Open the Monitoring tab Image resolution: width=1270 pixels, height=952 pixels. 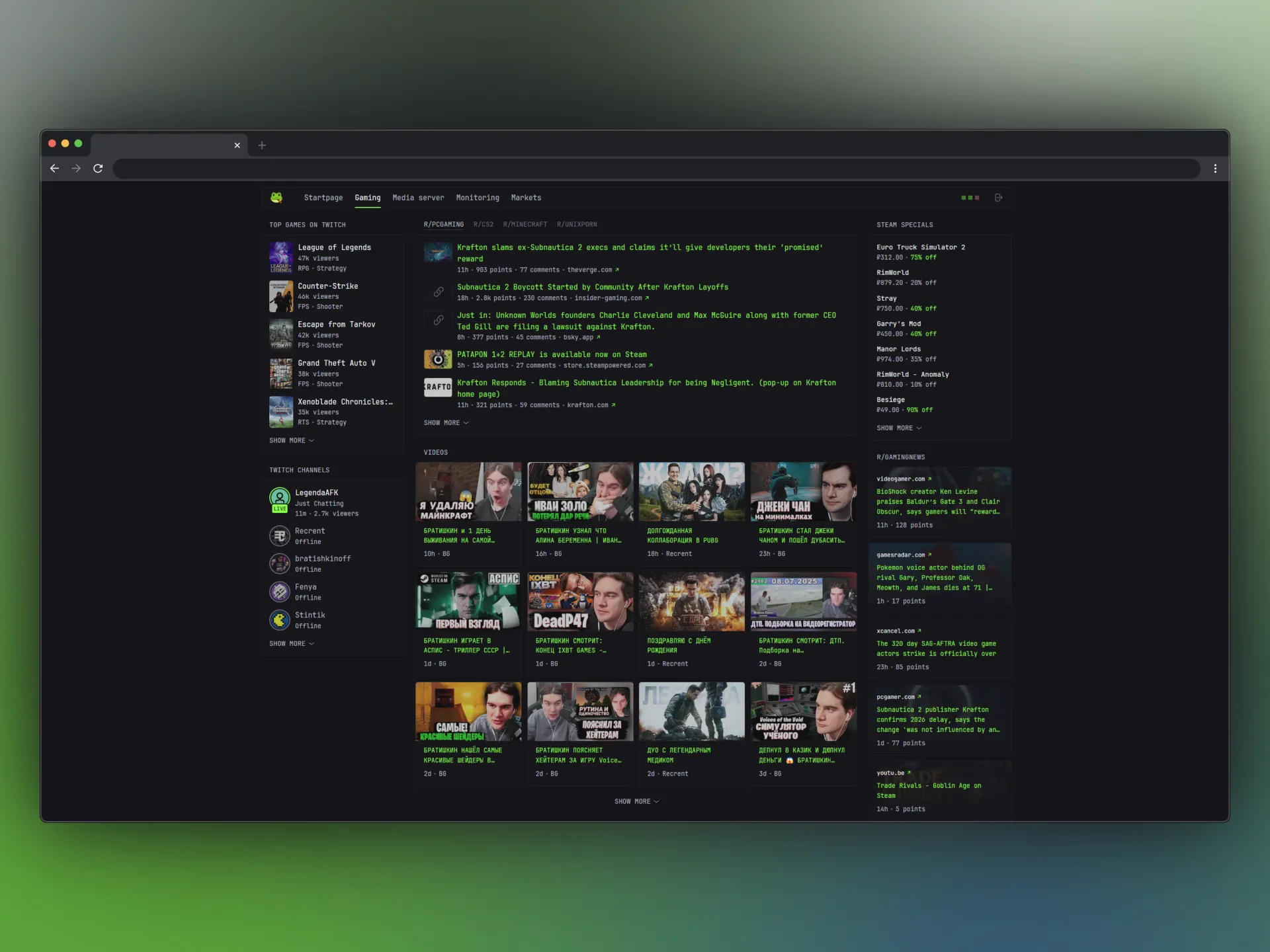pyautogui.click(x=478, y=198)
